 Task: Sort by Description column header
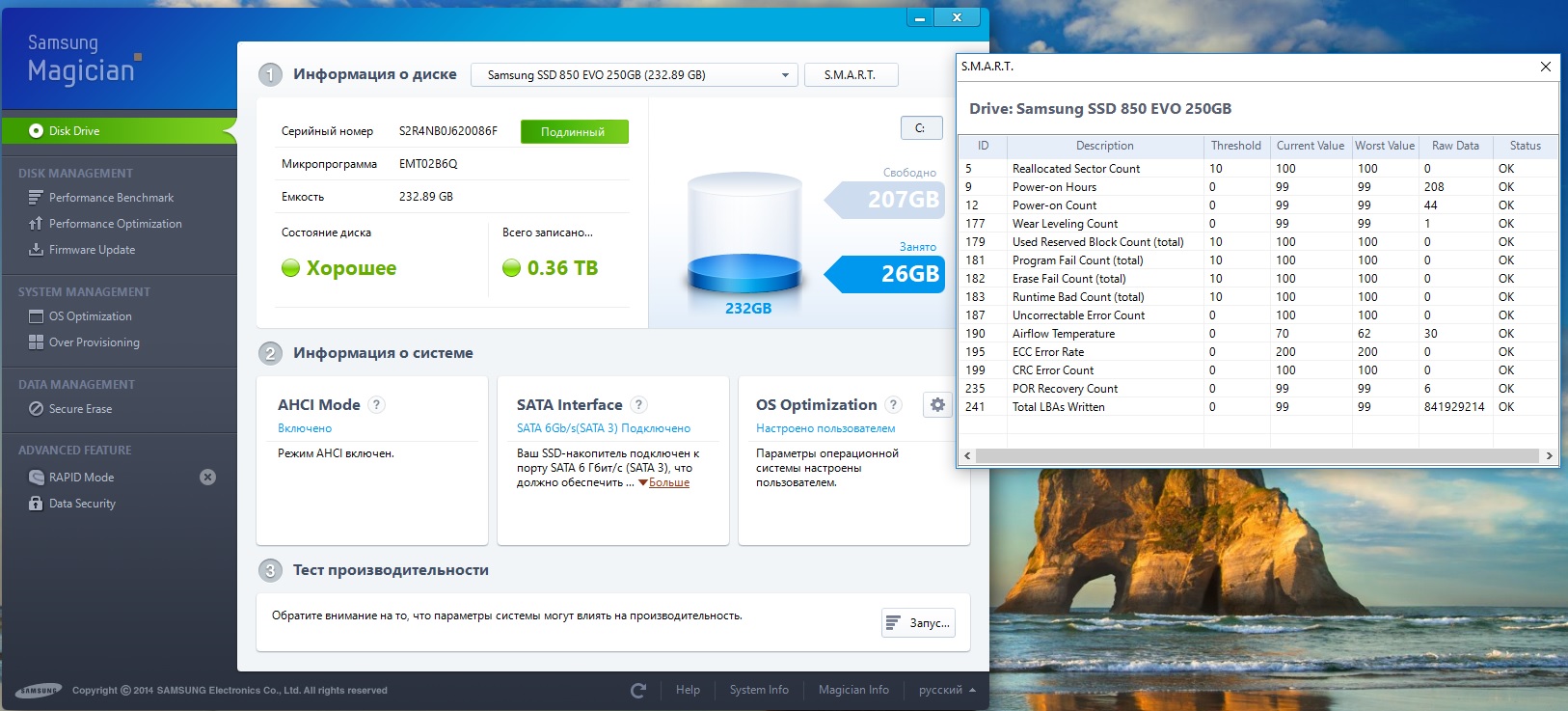tap(1105, 146)
